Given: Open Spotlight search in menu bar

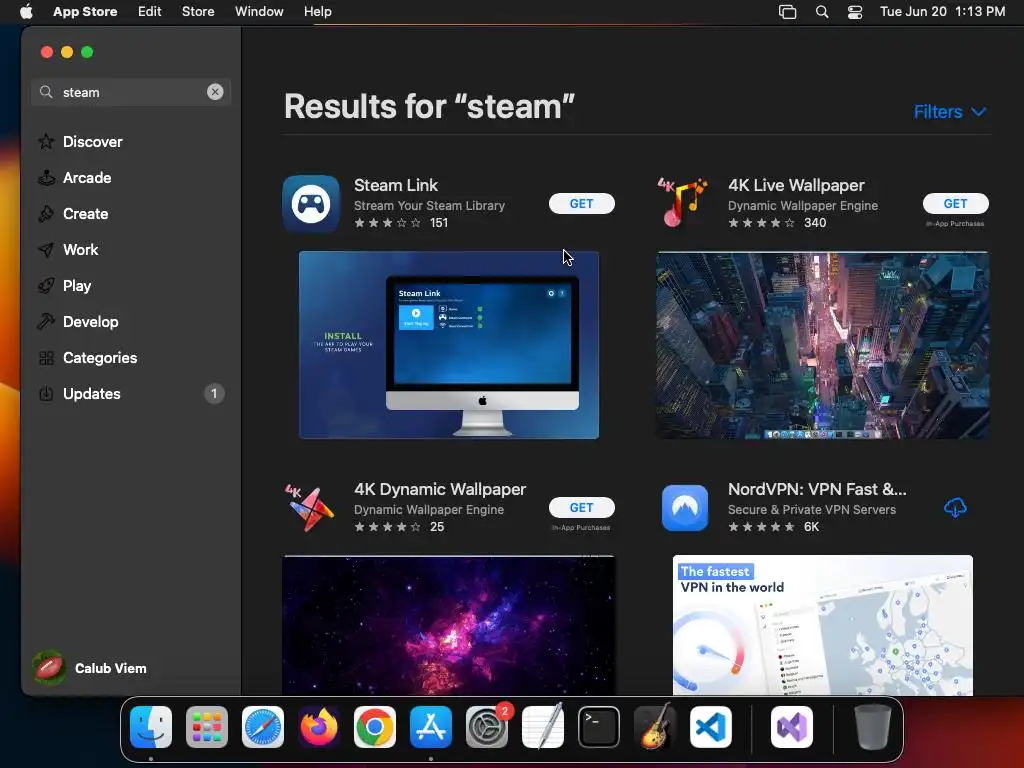Looking at the screenshot, I should point(822,12).
